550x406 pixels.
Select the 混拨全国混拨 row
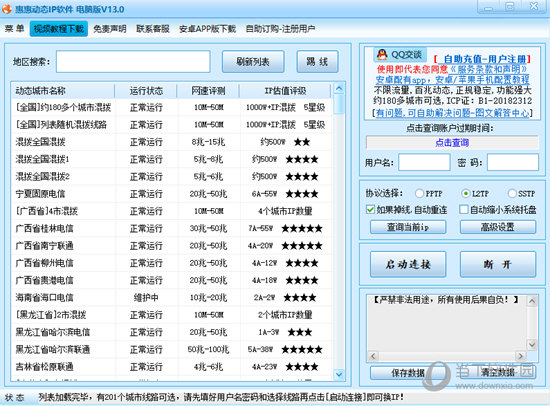click(x=172, y=142)
